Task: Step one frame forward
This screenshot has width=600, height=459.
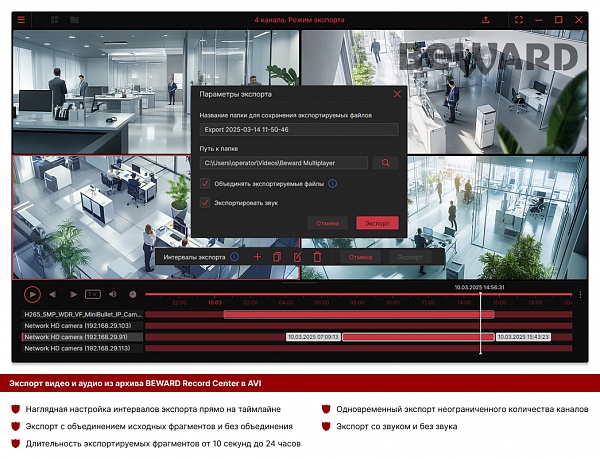Action: click(x=73, y=294)
